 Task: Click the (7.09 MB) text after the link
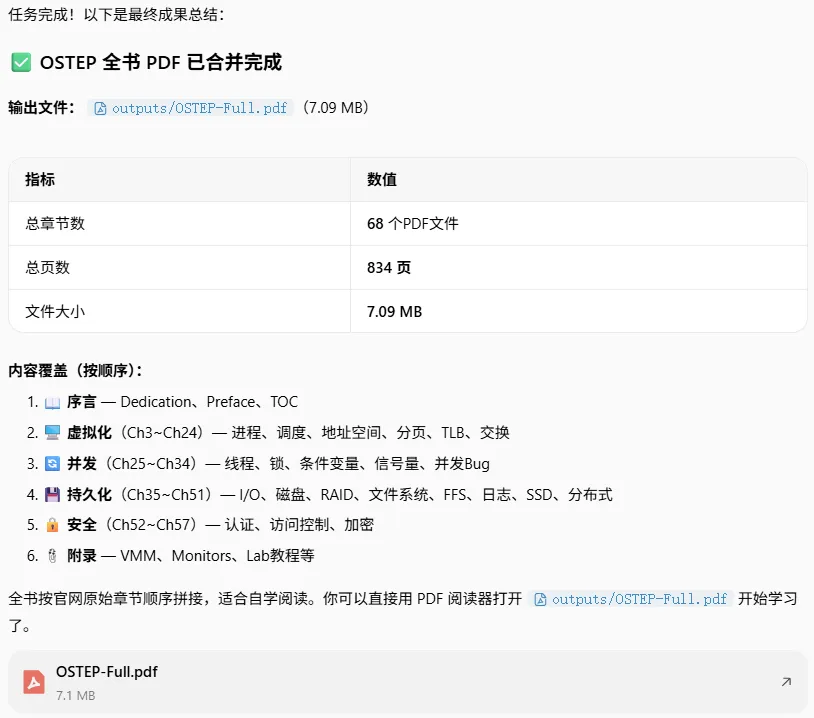pyautogui.click(x=336, y=107)
